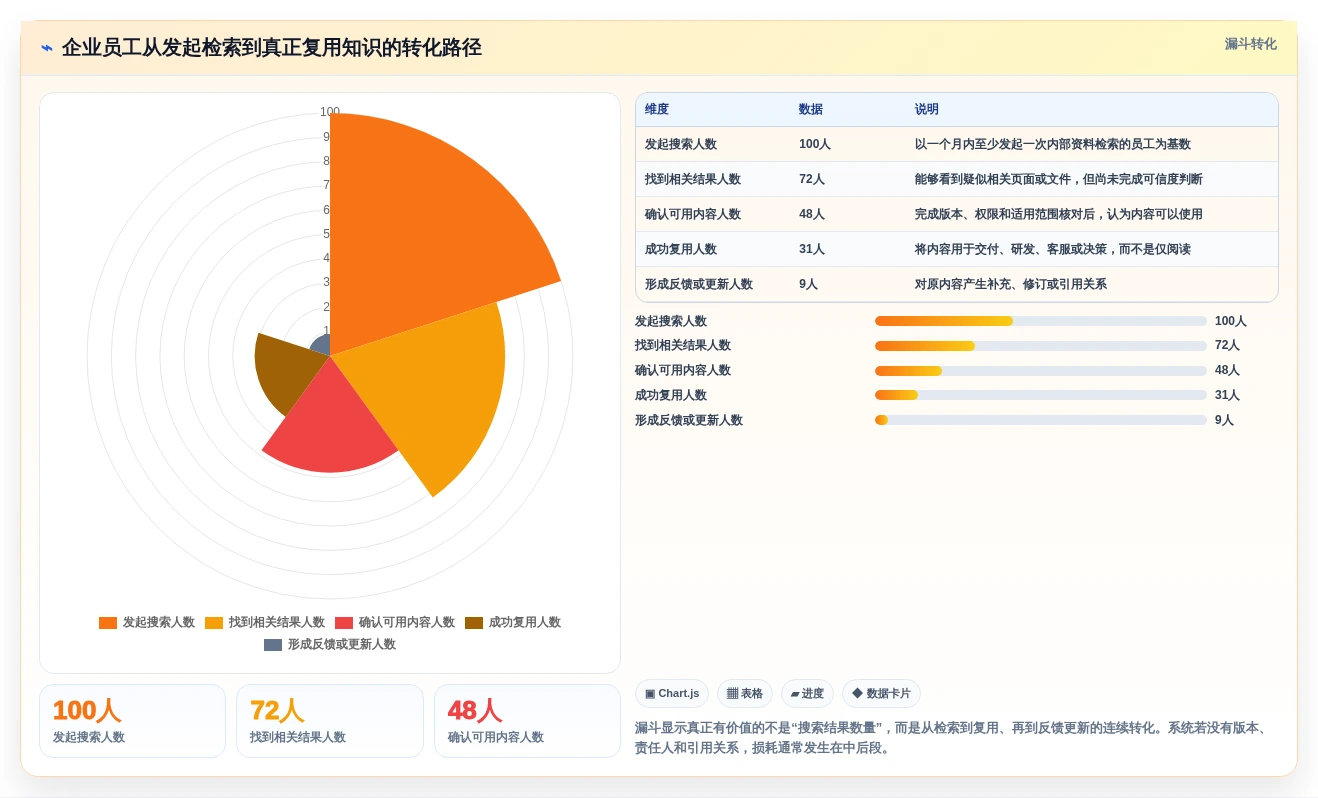The height and width of the screenshot is (798, 1318).
Task: Click the 确认可用内容人数 progress bar
Action: pos(1041,371)
